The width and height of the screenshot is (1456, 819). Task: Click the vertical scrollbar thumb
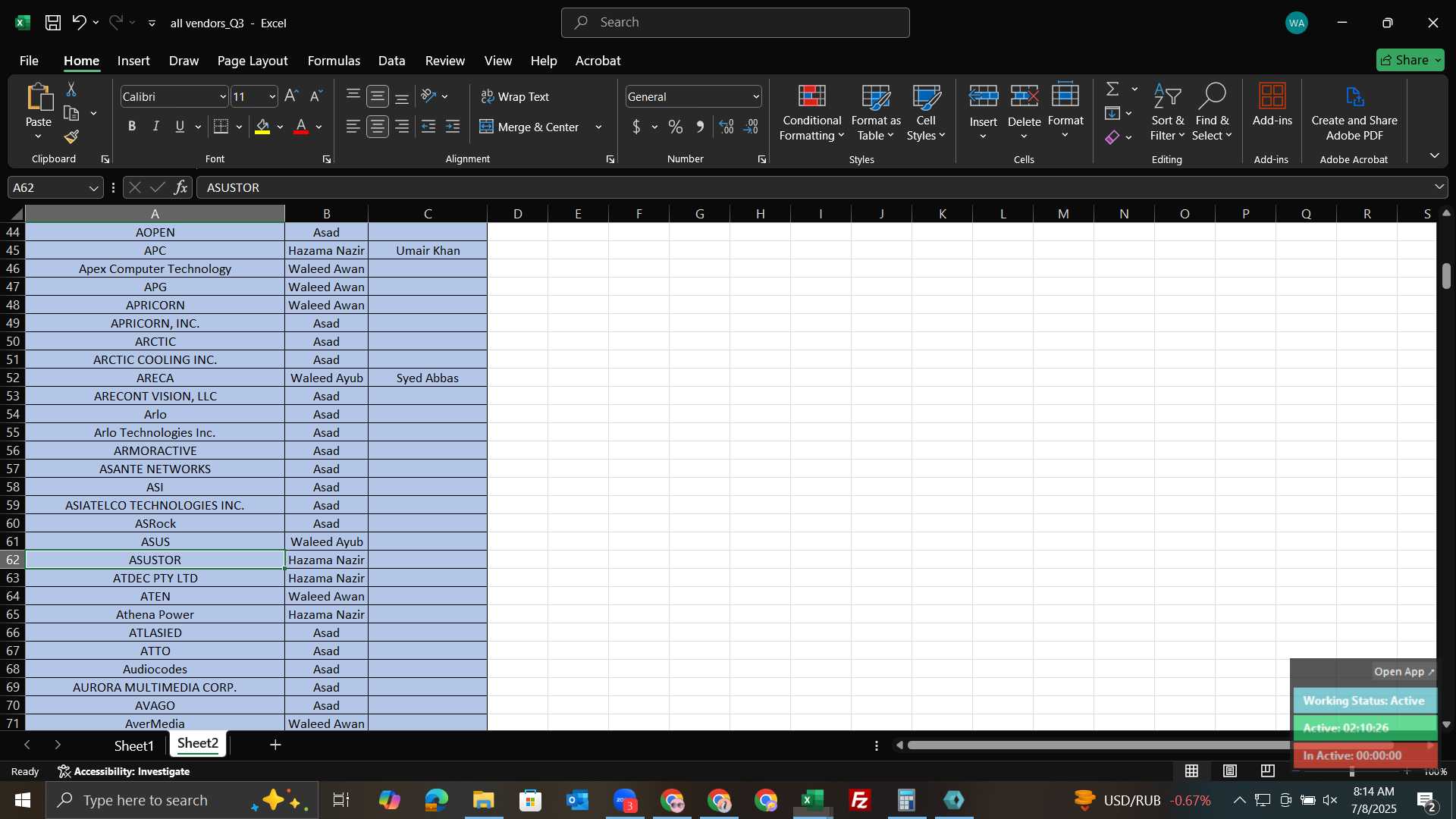click(1446, 275)
